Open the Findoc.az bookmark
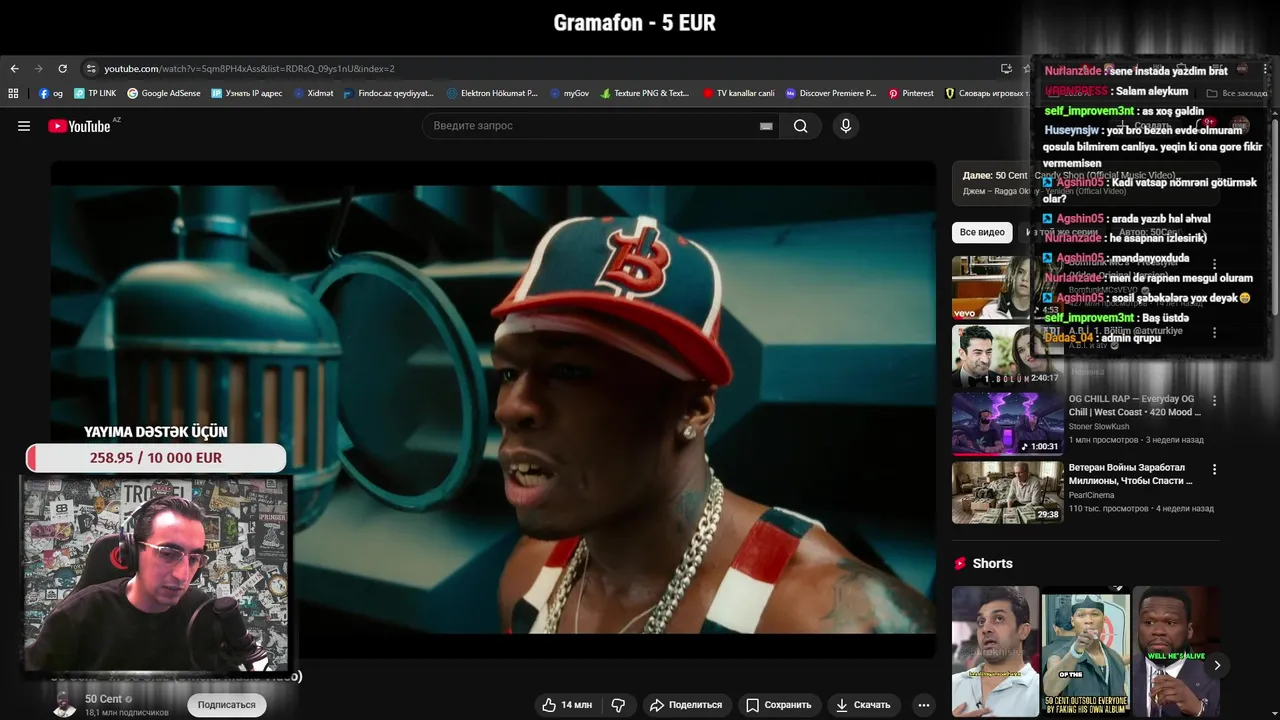 pos(388,93)
